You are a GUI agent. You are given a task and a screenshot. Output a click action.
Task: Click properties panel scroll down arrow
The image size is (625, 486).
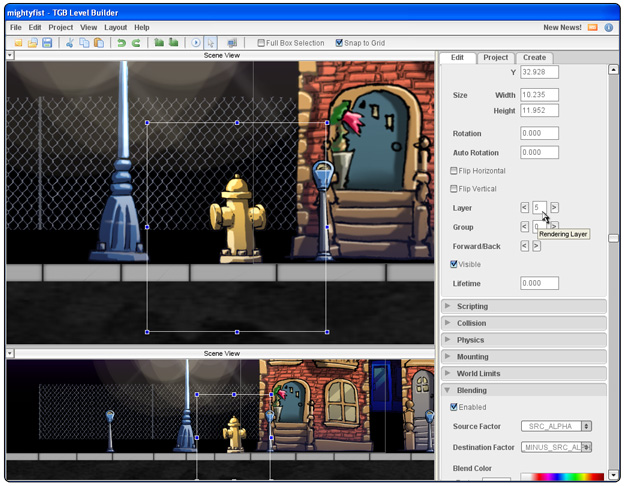tap(613, 475)
